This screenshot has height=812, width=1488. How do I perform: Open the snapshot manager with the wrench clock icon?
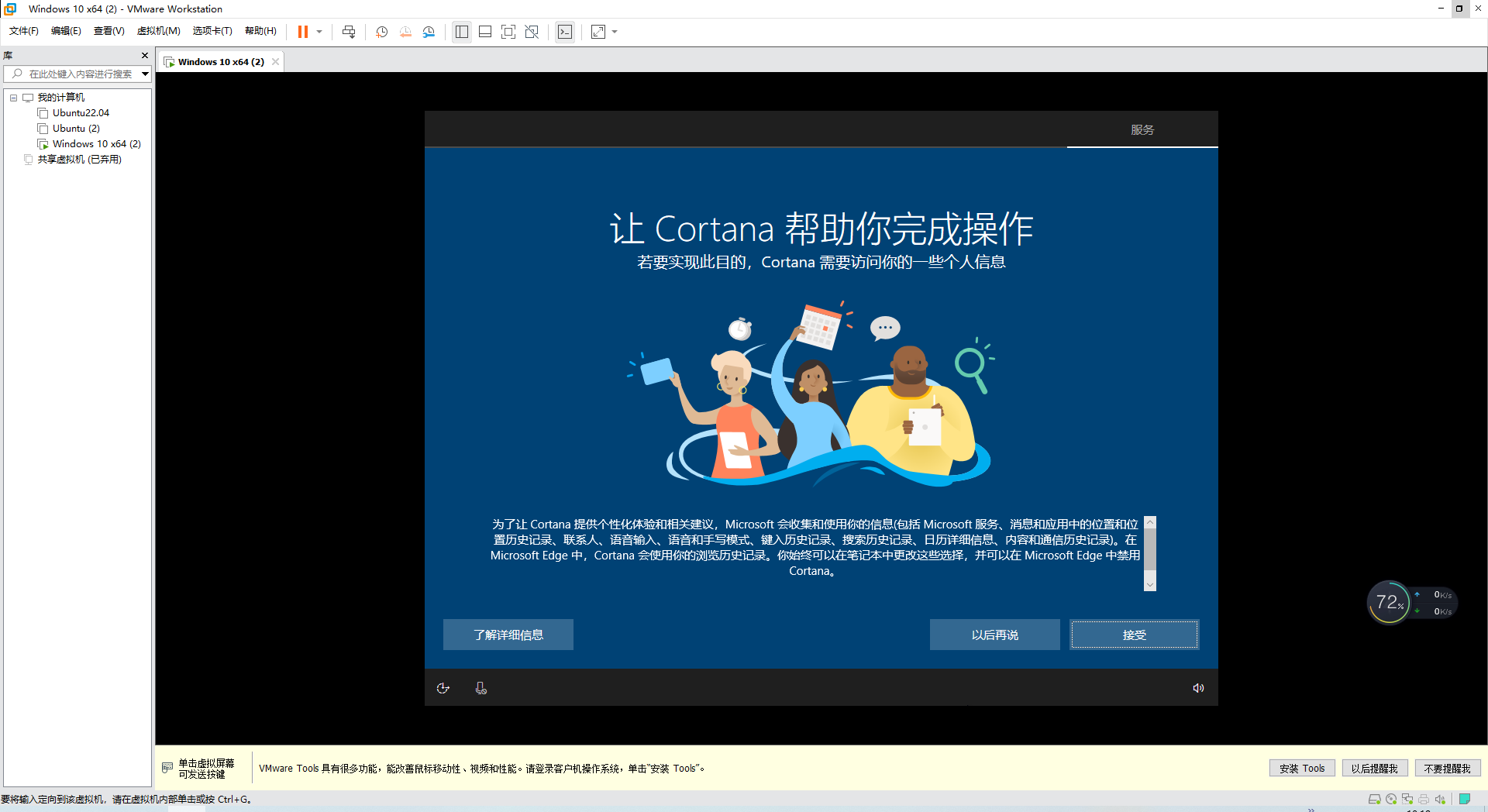tap(429, 32)
